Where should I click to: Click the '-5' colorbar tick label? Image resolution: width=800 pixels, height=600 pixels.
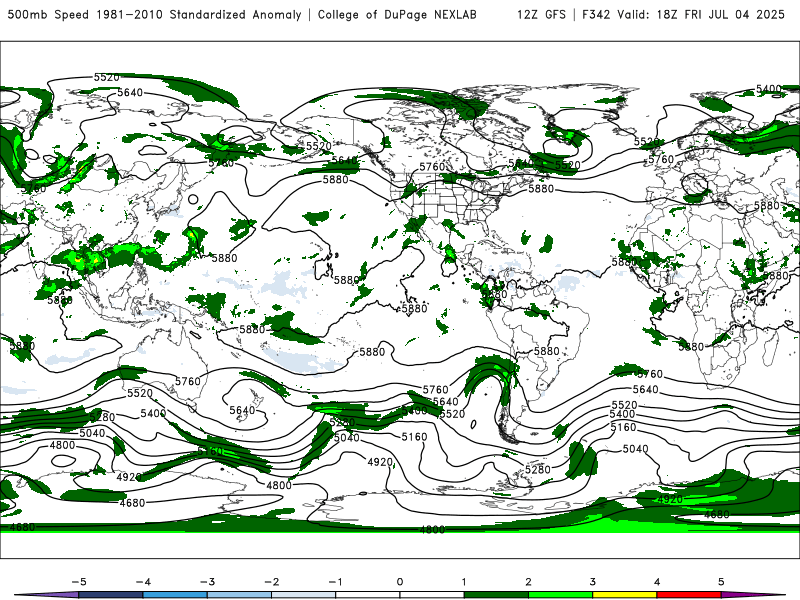pos(79,582)
